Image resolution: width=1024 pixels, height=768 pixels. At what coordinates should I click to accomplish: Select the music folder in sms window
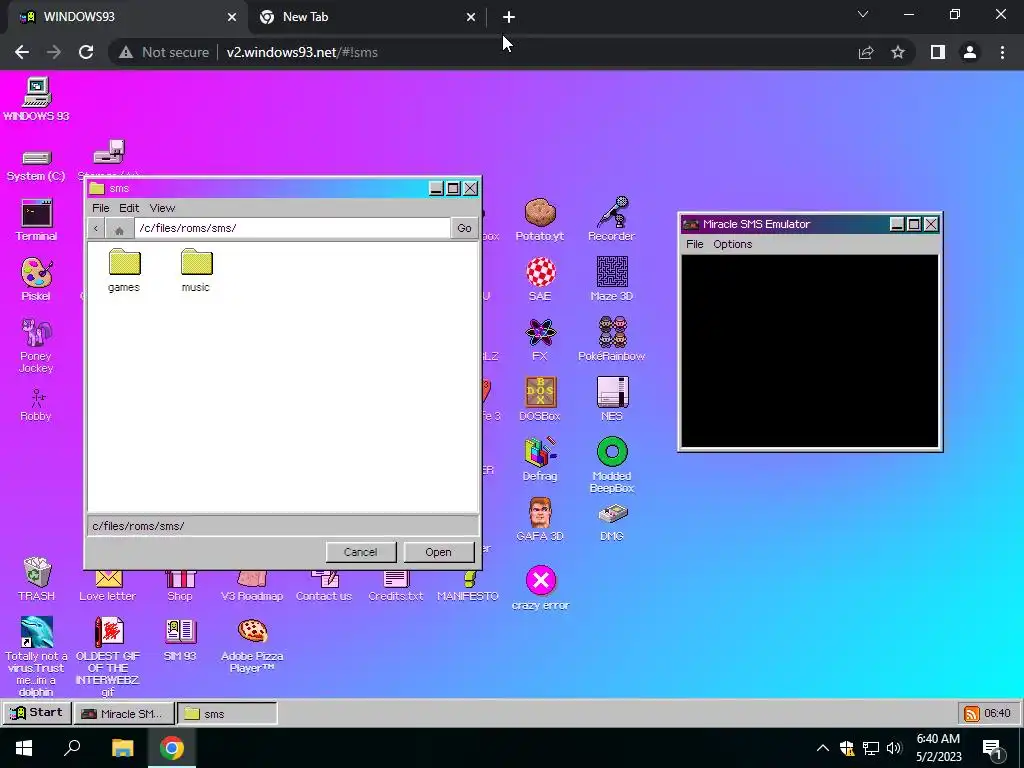(196, 269)
